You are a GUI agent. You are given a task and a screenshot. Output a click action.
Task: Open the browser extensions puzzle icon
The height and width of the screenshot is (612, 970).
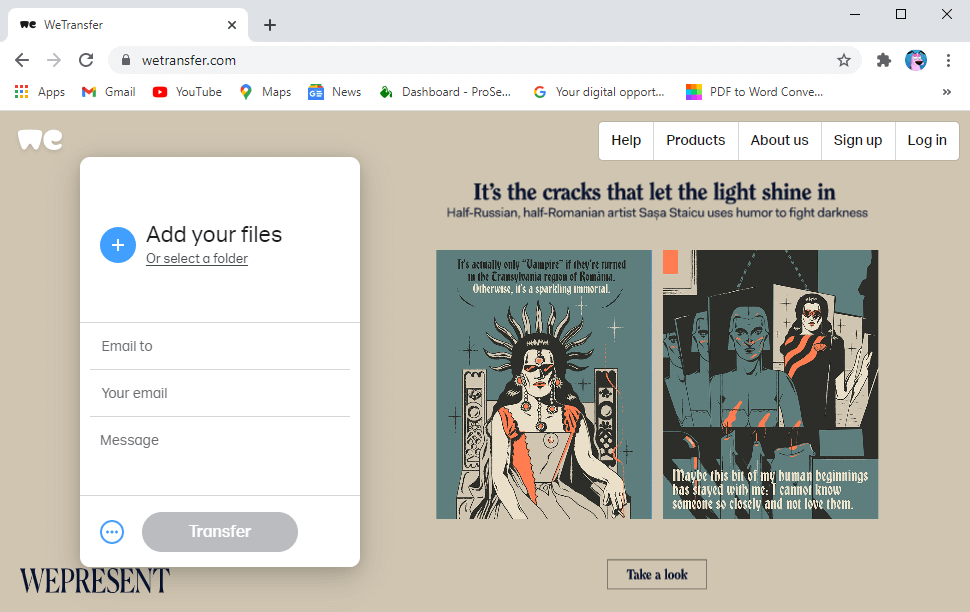pos(883,60)
